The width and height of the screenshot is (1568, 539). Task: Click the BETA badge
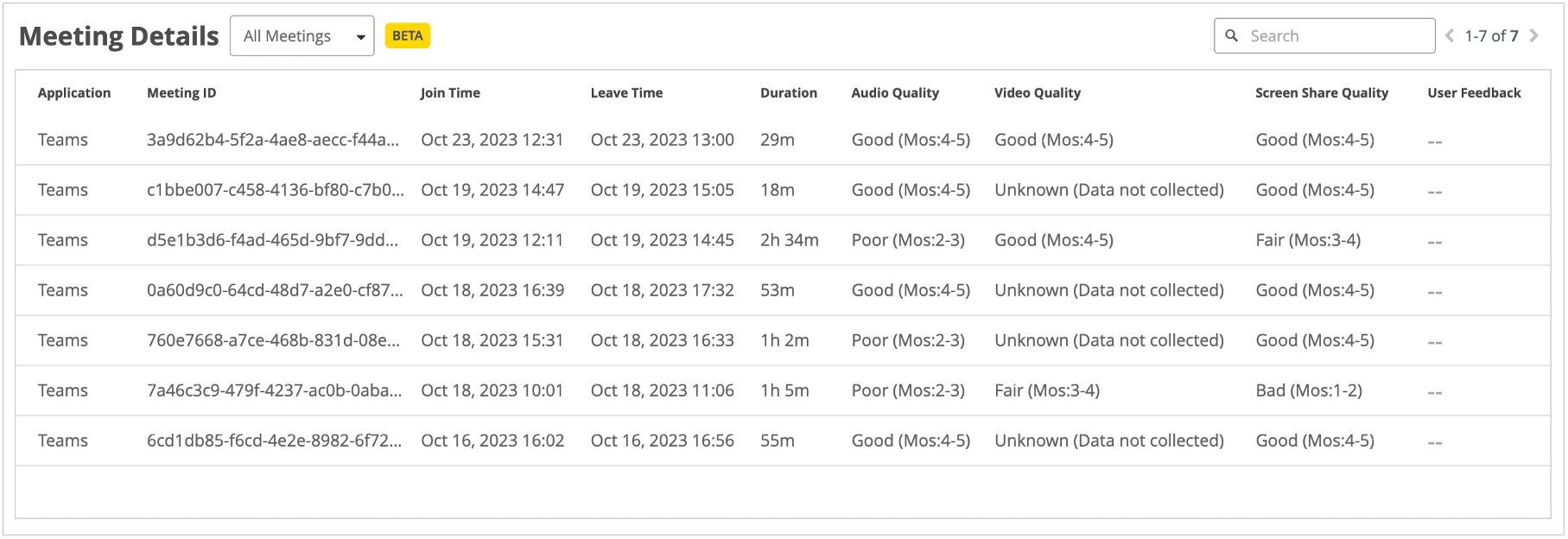[x=407, y=35]
